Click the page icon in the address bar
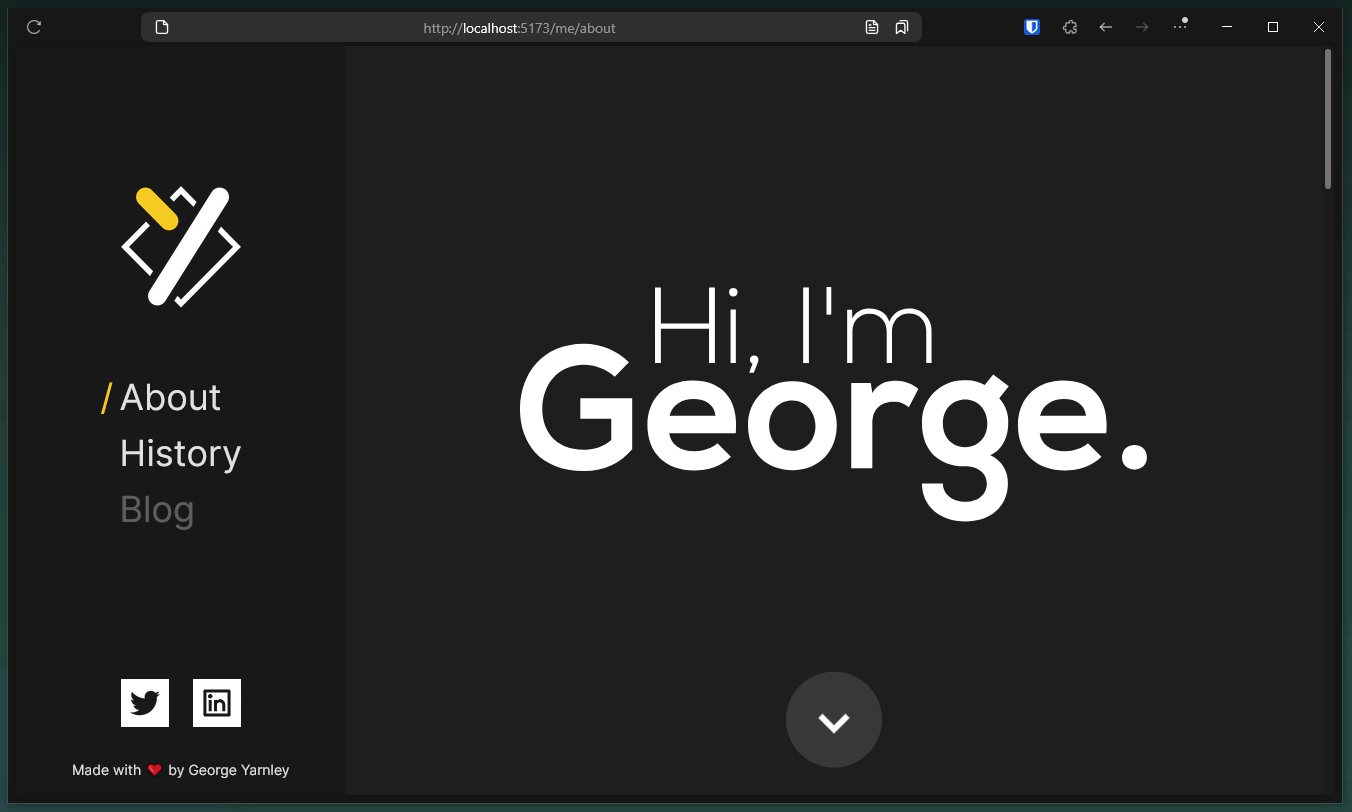The image size is (1352, 812). pyautogui.click(x=161, y=27)
